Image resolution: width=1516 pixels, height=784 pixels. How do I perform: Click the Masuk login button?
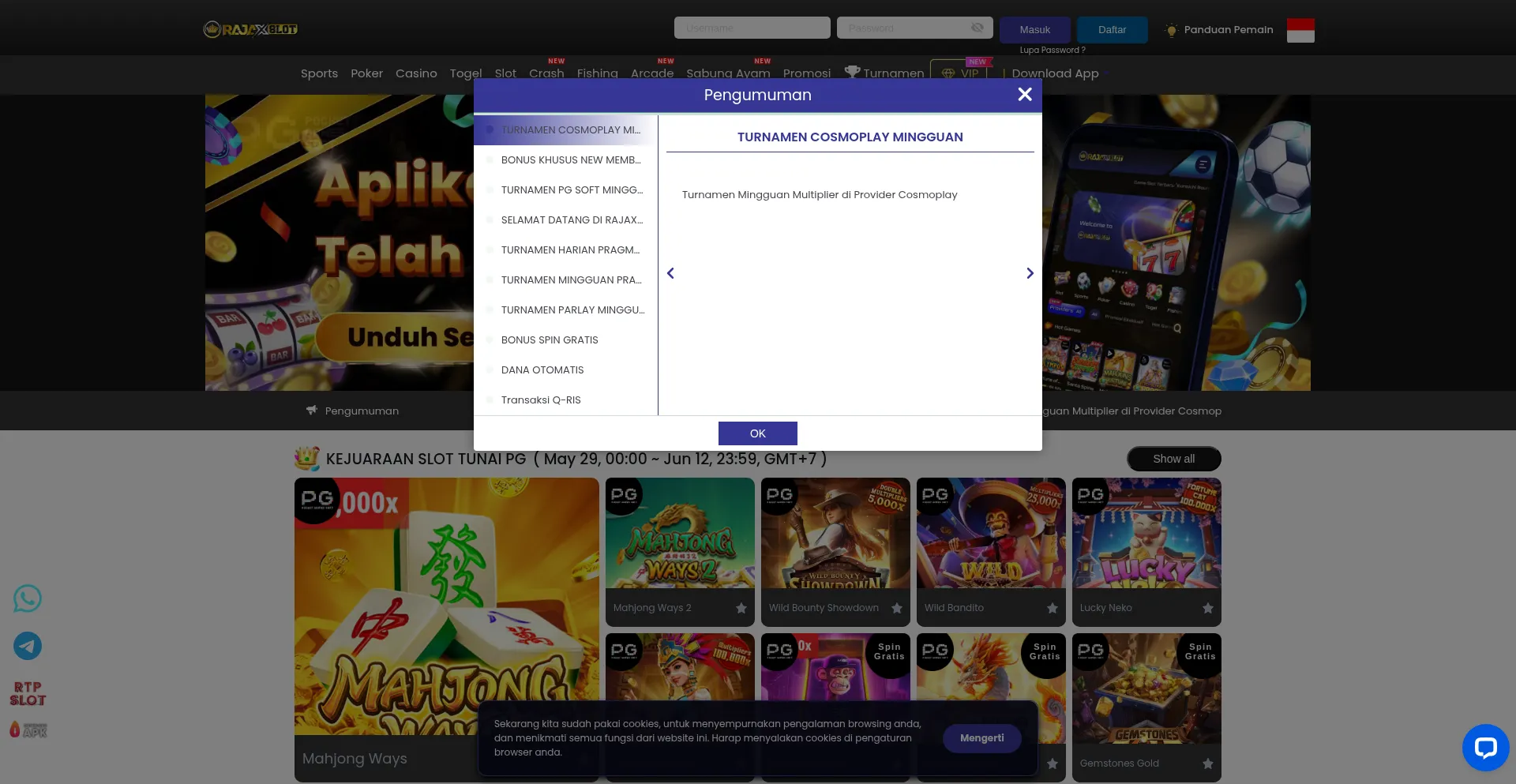(1035, 30)
